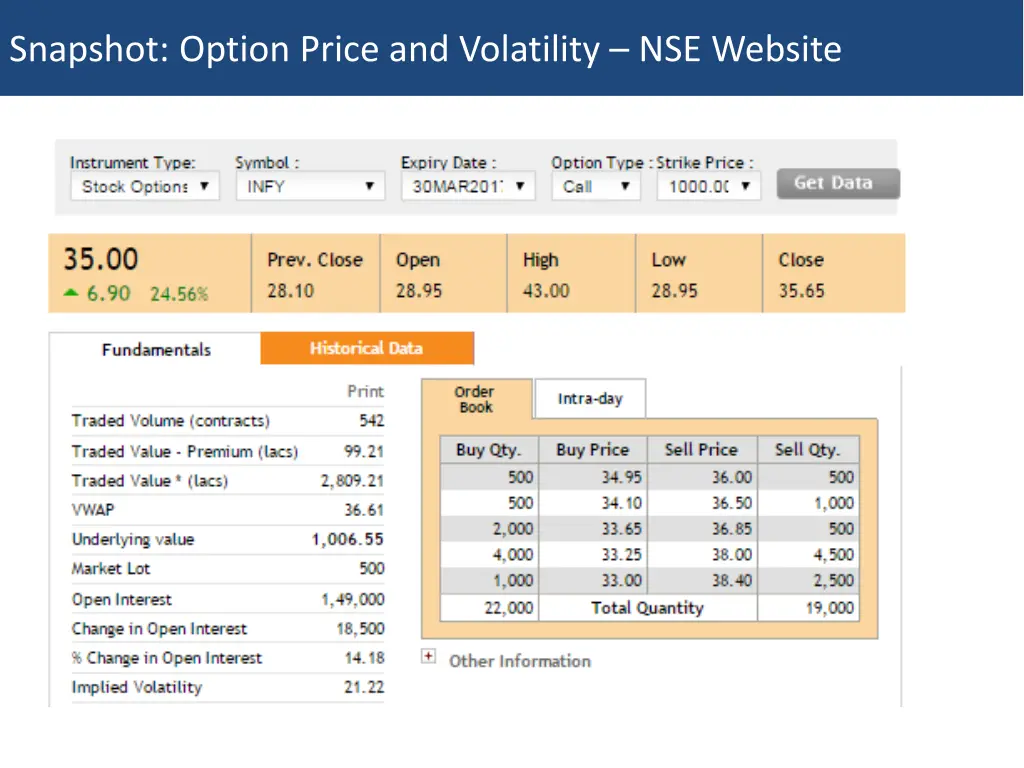Switch to the Fundamentals tab
The width and height of the screenshot is (1024, 768).
156,350
